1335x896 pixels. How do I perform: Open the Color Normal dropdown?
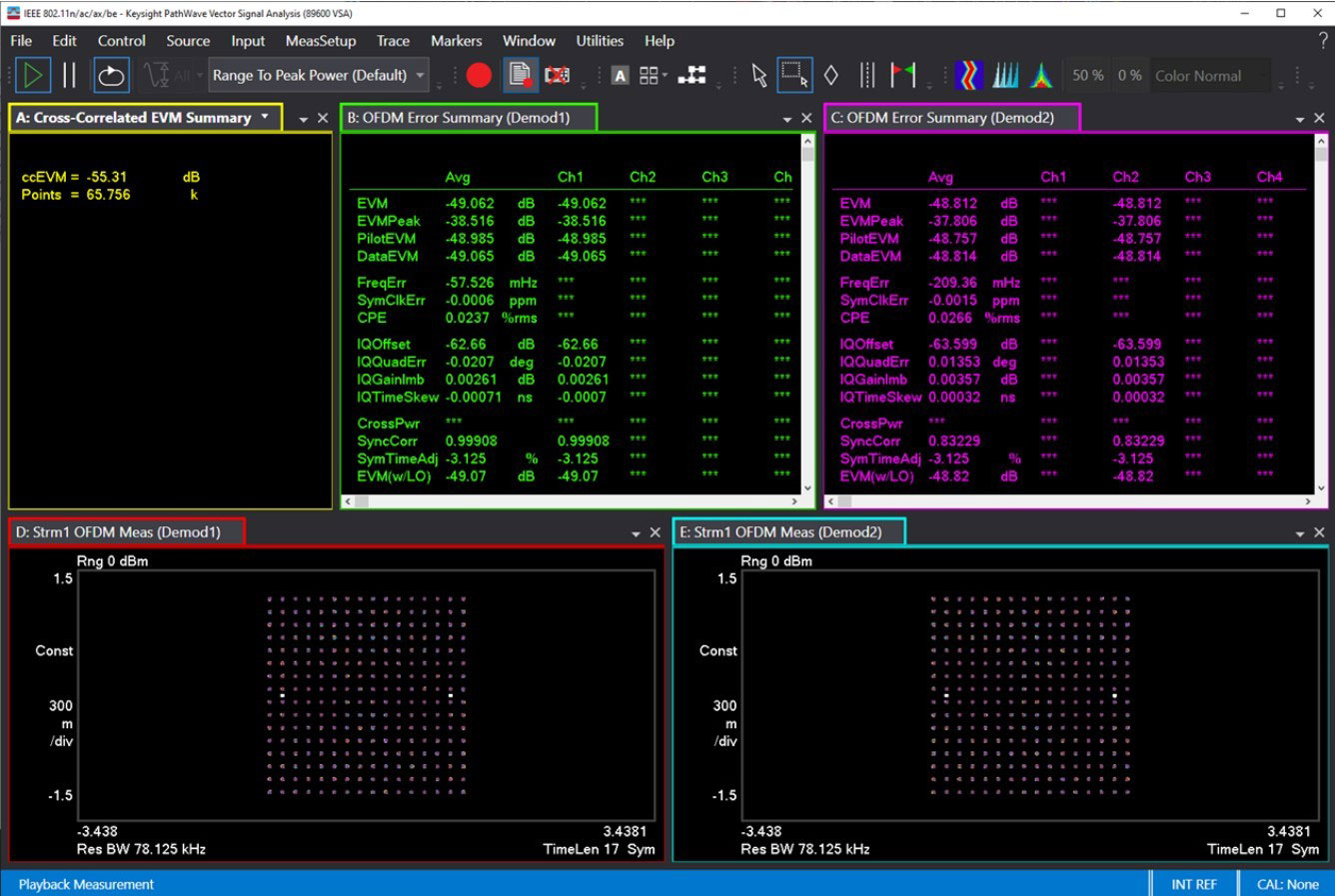click(x=1211, y=76)
